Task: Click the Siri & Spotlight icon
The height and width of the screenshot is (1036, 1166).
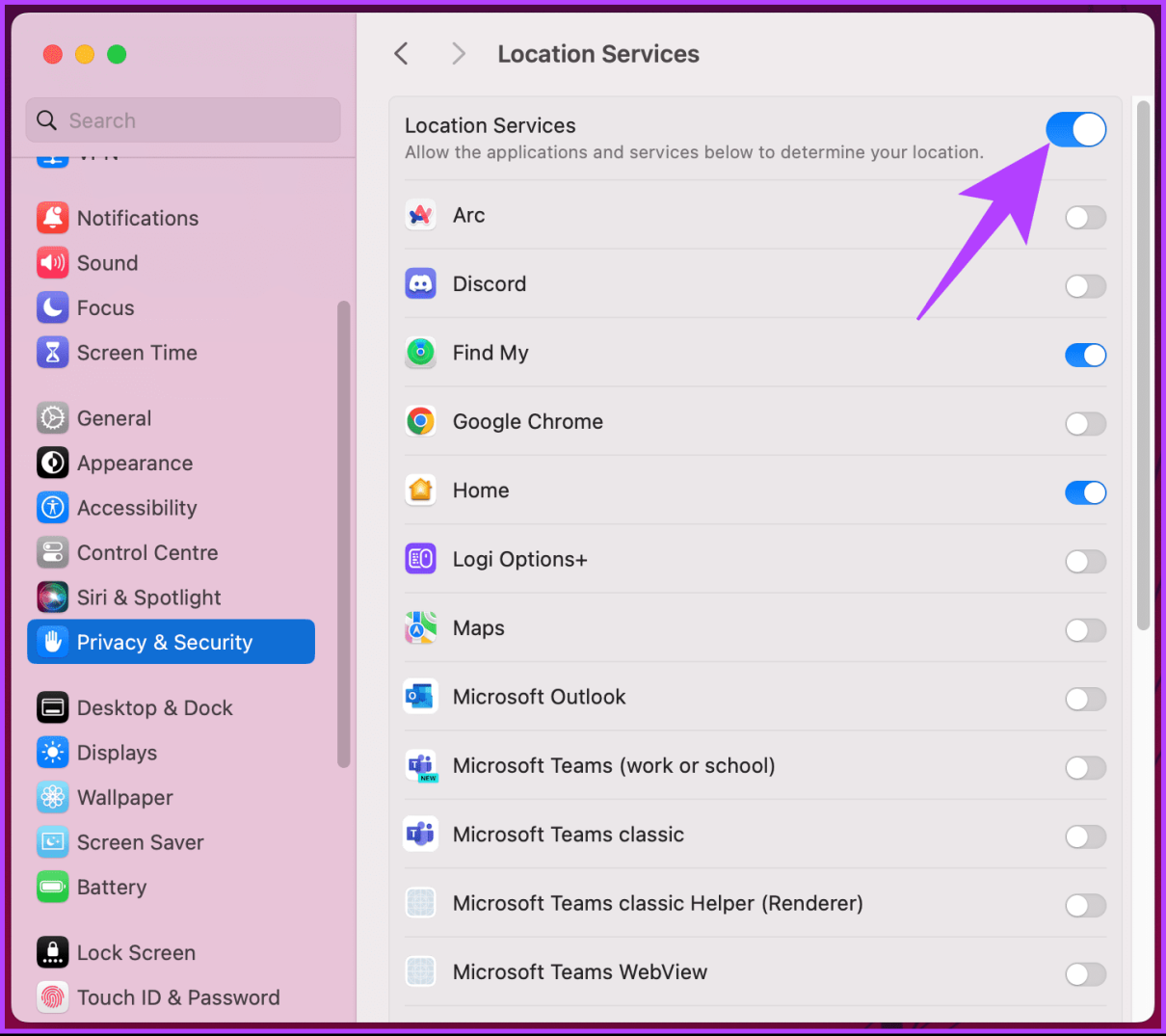Action: (53, 598)
